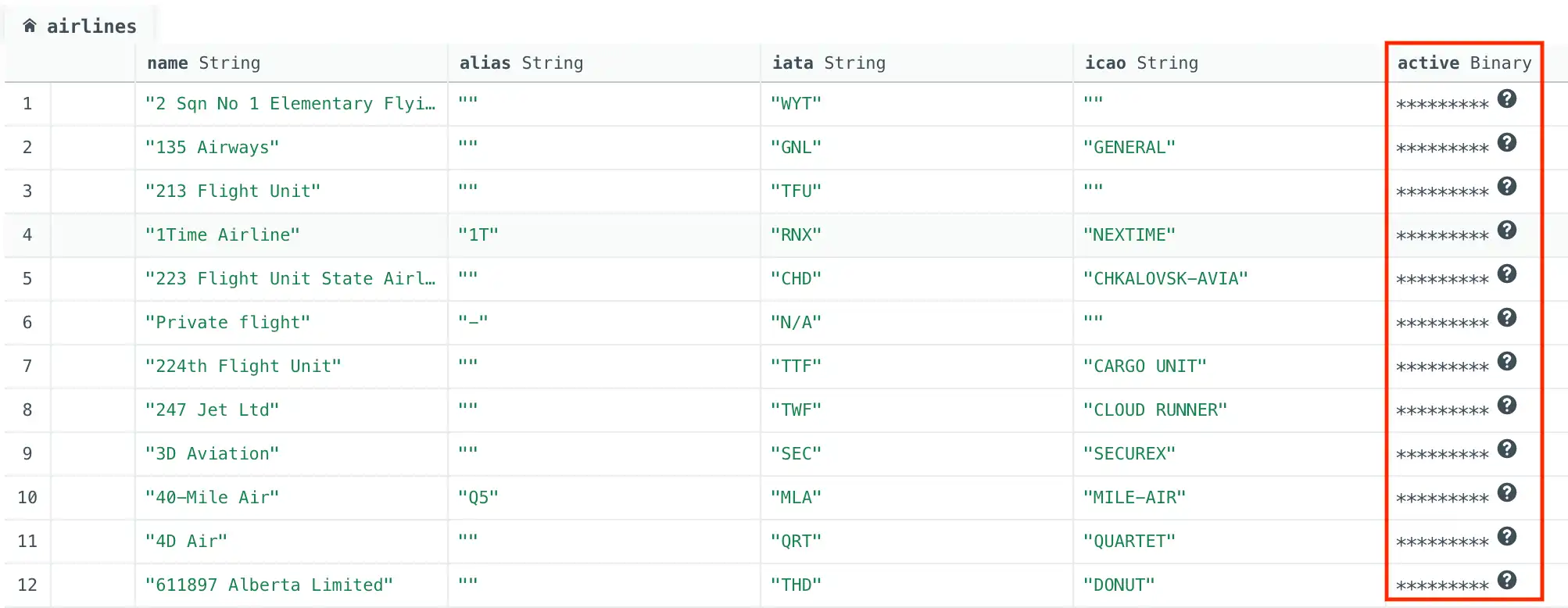Click the "CHKALOVSK-AVIA" icao cell
Image resolution: width=1568 pixels, height=608 pixels.
pos(1165,279)
